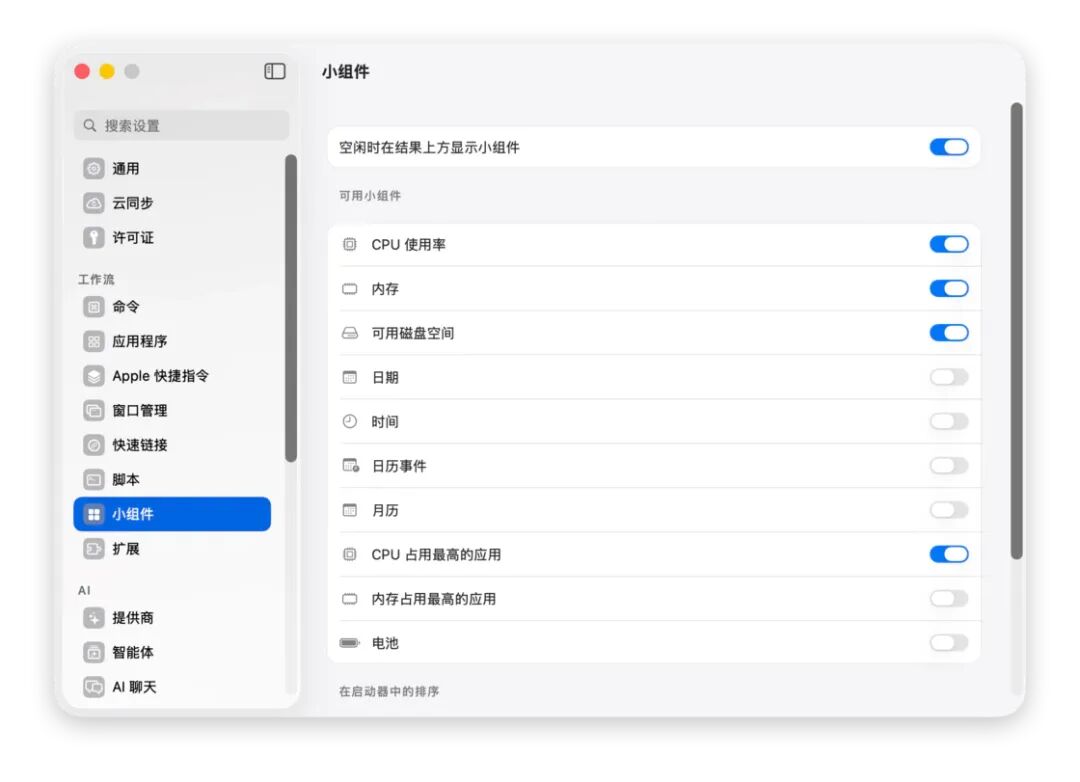Disable 空闲时在结果上方显示小组件 switch
The image size is (1080, 782).
[x=949, y=147]
